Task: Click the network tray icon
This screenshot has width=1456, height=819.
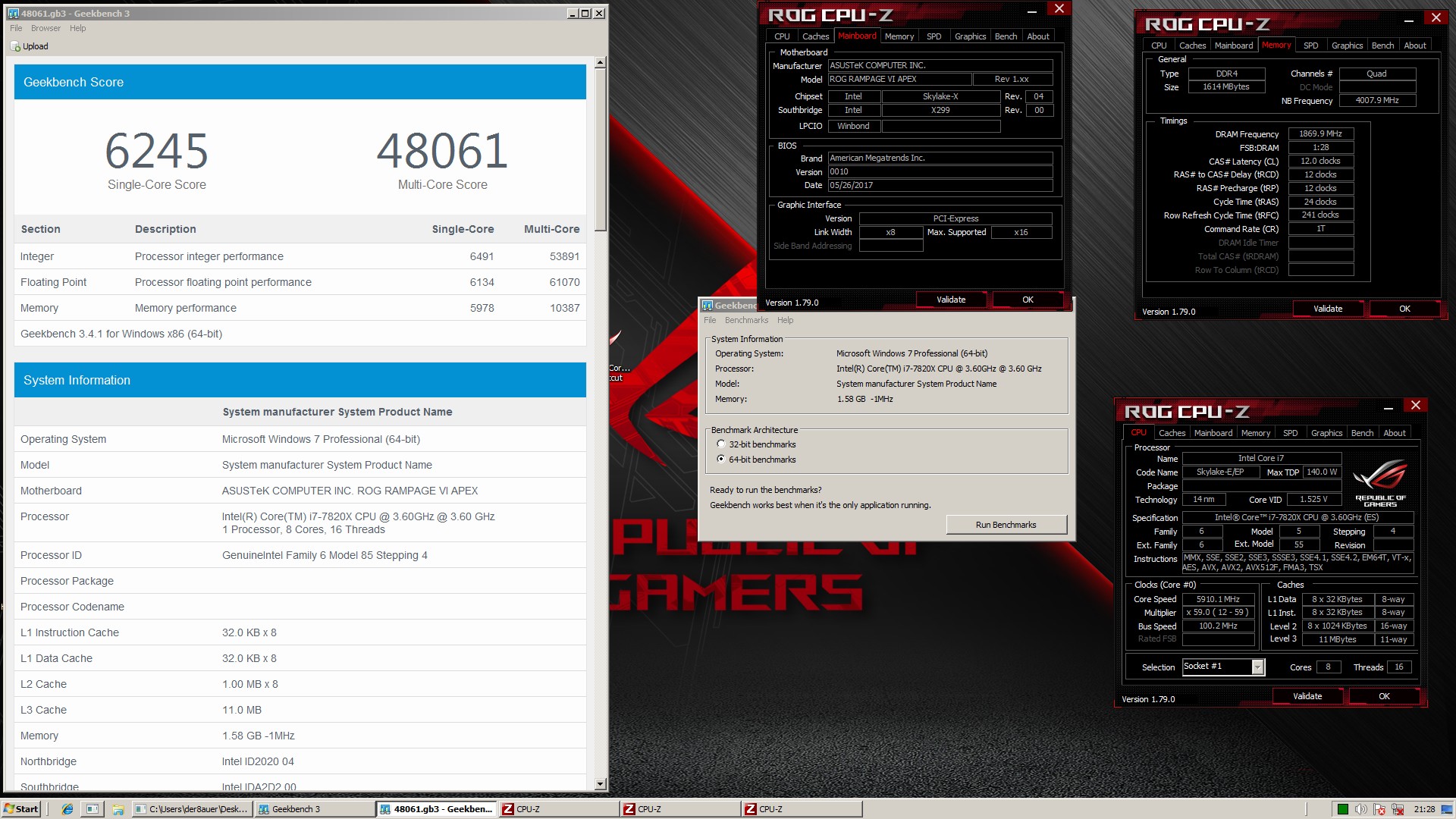Action: pos(1398,809)
